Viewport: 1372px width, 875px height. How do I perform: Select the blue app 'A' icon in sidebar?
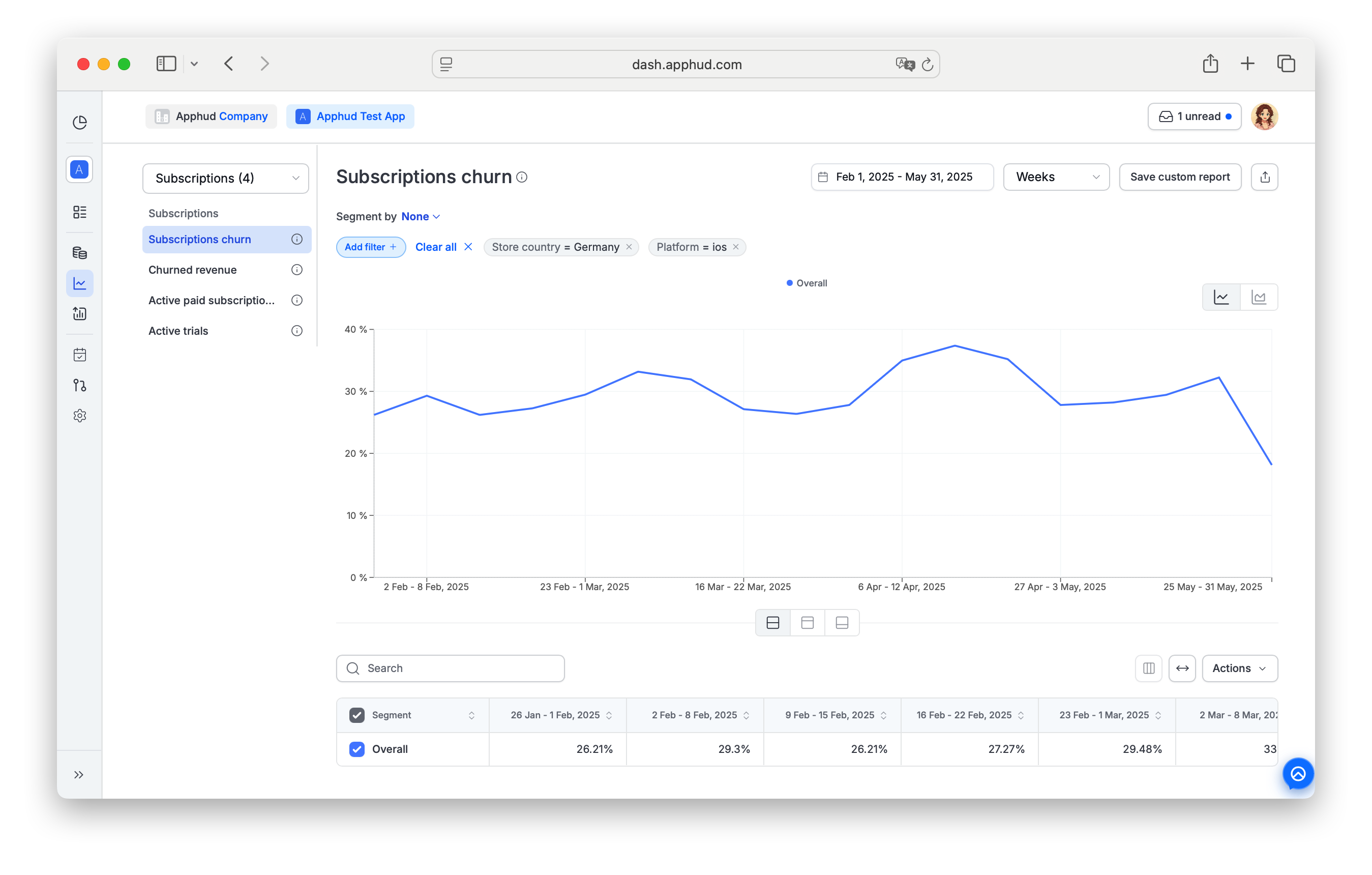(80, 169)
